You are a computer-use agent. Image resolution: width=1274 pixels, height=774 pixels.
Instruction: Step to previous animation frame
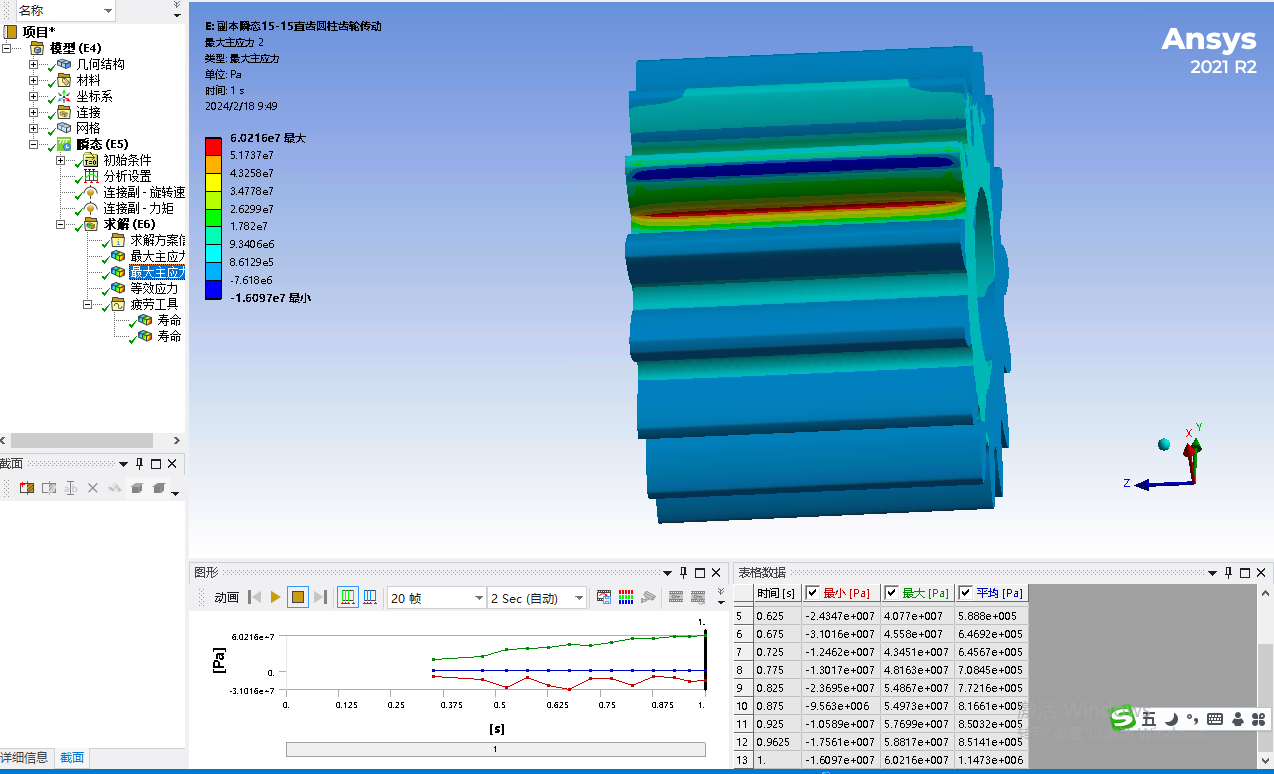coord(254,597)
